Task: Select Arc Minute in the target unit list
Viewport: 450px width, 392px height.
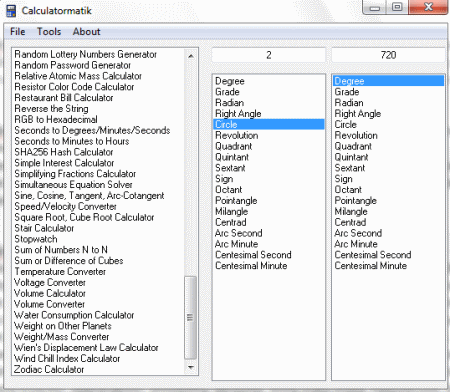Action: point(356,244)
